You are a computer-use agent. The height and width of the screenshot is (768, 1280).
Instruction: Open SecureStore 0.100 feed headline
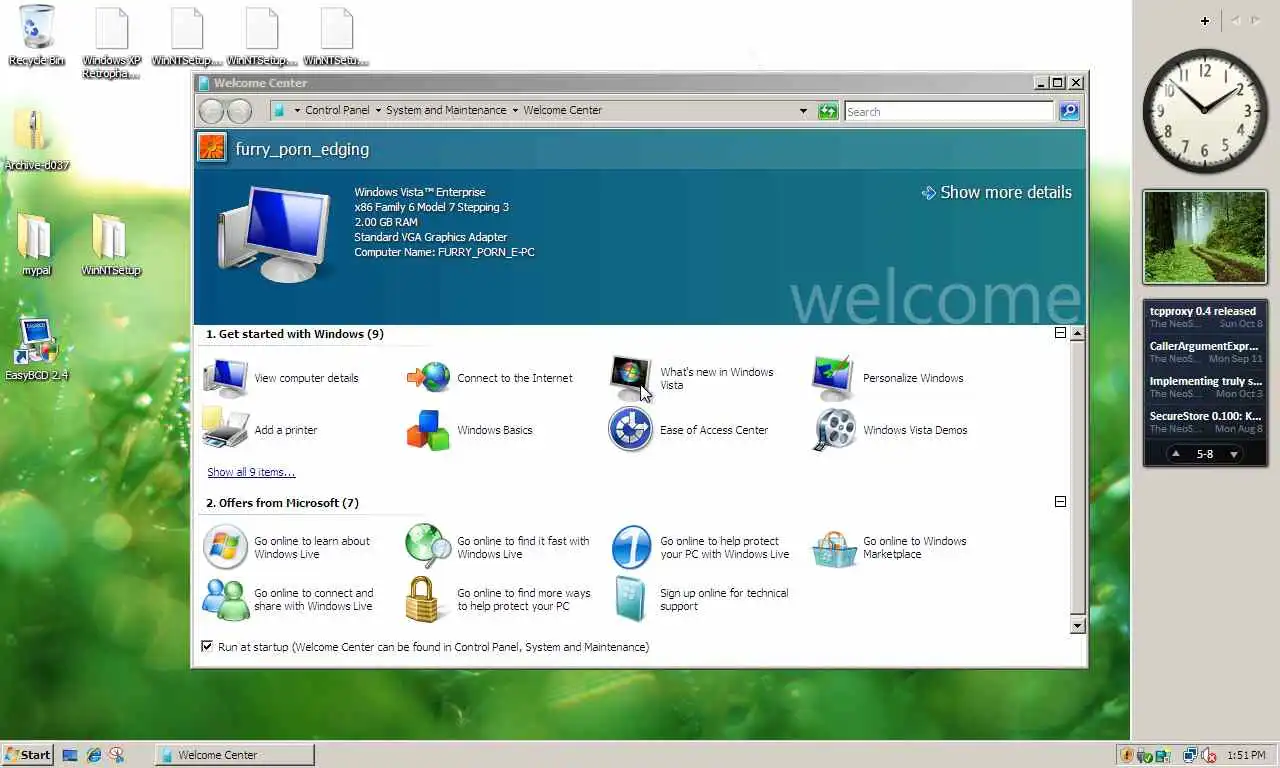click(x=1205, y=421)
